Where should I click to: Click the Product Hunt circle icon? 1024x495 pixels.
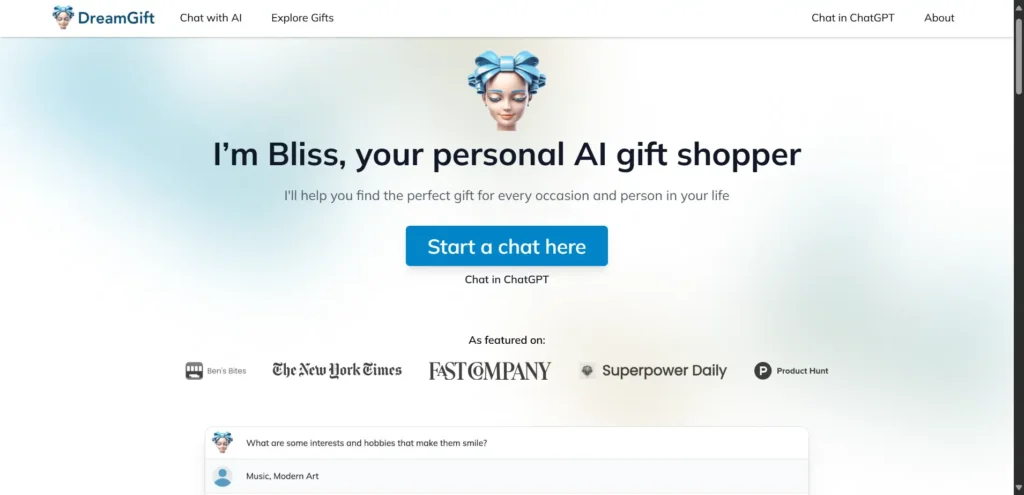pyautogui.click(x=763, y=371)
